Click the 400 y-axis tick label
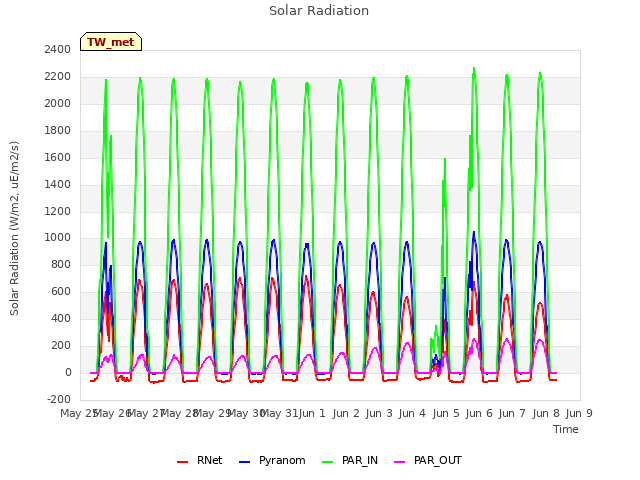The image size is (640, 480). (61, 318)
